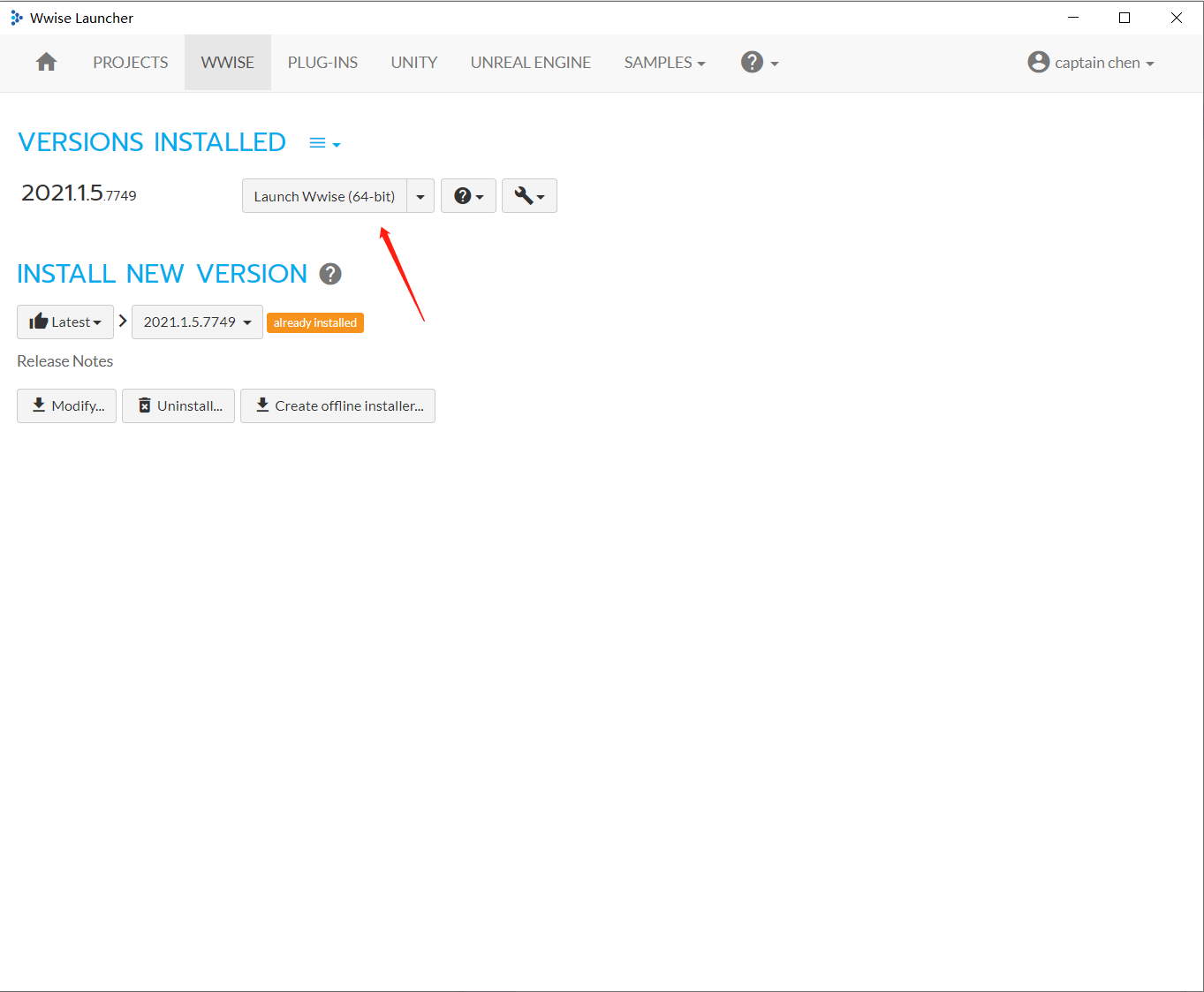Open the PROJECTS tab
Screen dimensions: 1204x992
point(131,63)
